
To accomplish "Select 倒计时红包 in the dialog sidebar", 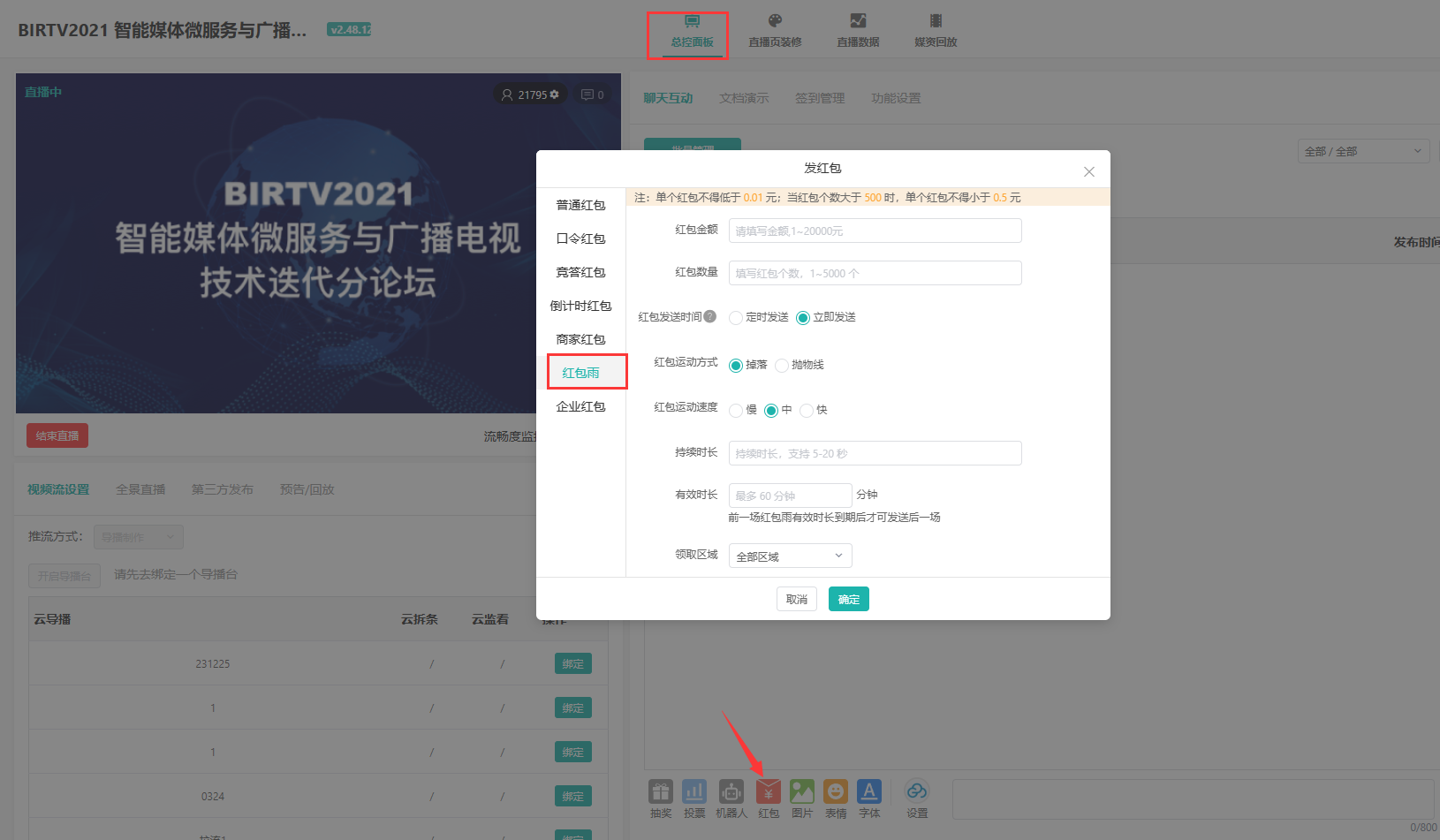I will click(580, 306).
